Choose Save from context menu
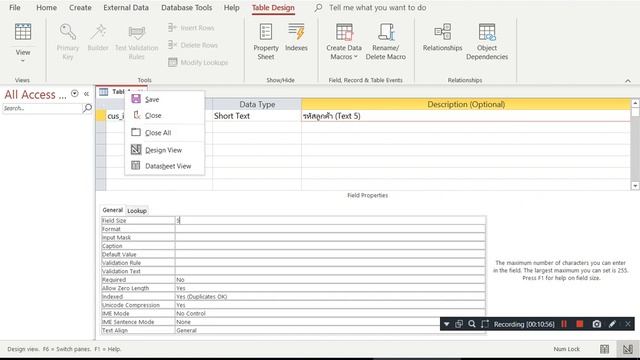Screen dimensions: 640x360 [x=164, y=99]
